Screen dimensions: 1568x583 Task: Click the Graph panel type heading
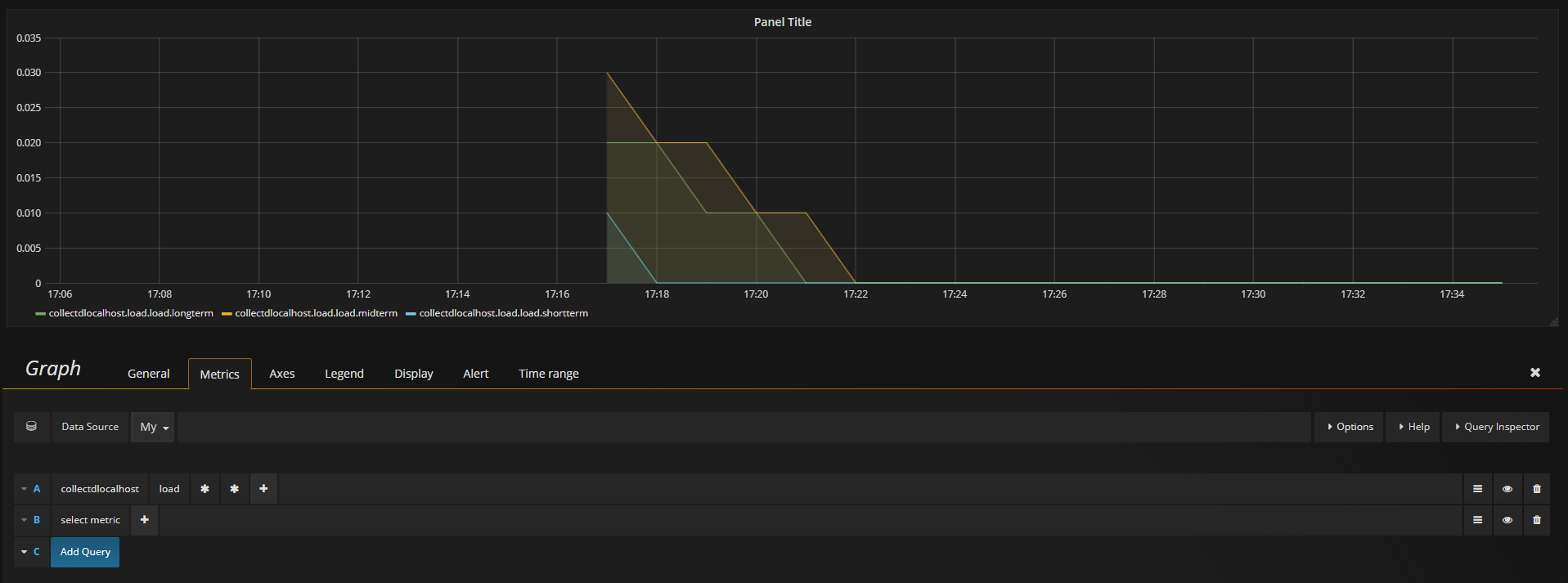53,369
